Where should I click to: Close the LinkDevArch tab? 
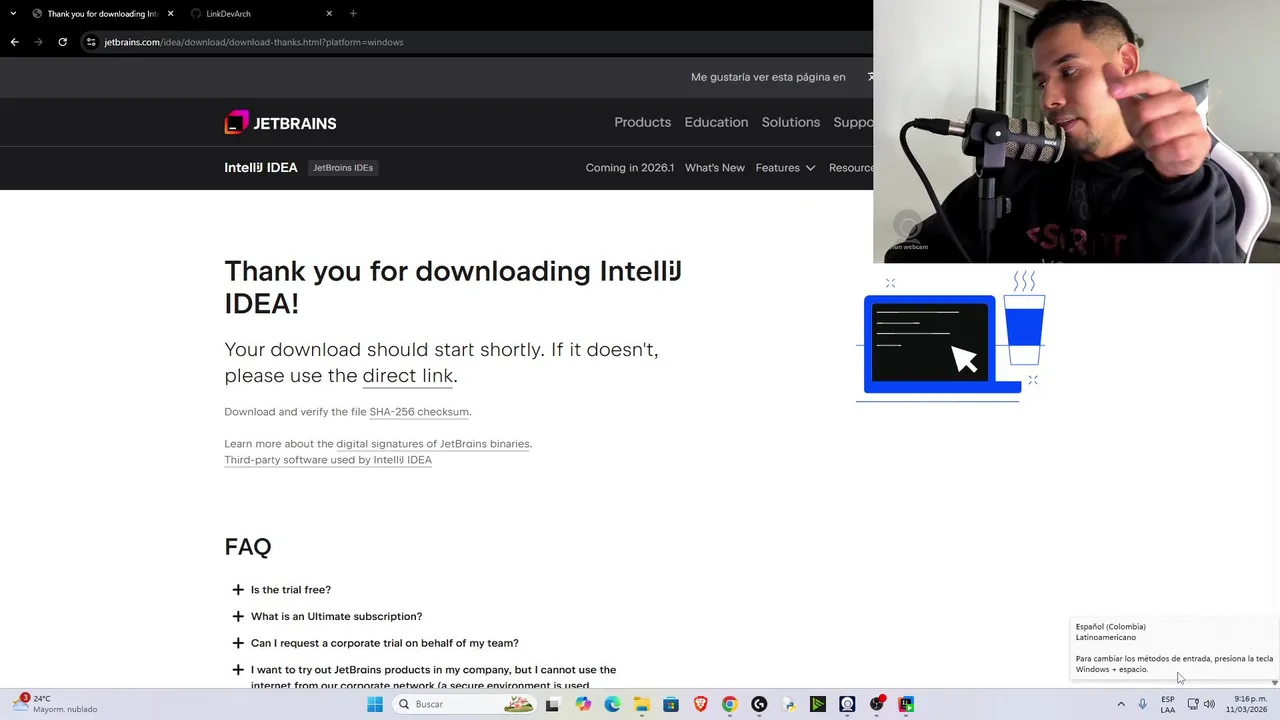click(x=329, y=14)
